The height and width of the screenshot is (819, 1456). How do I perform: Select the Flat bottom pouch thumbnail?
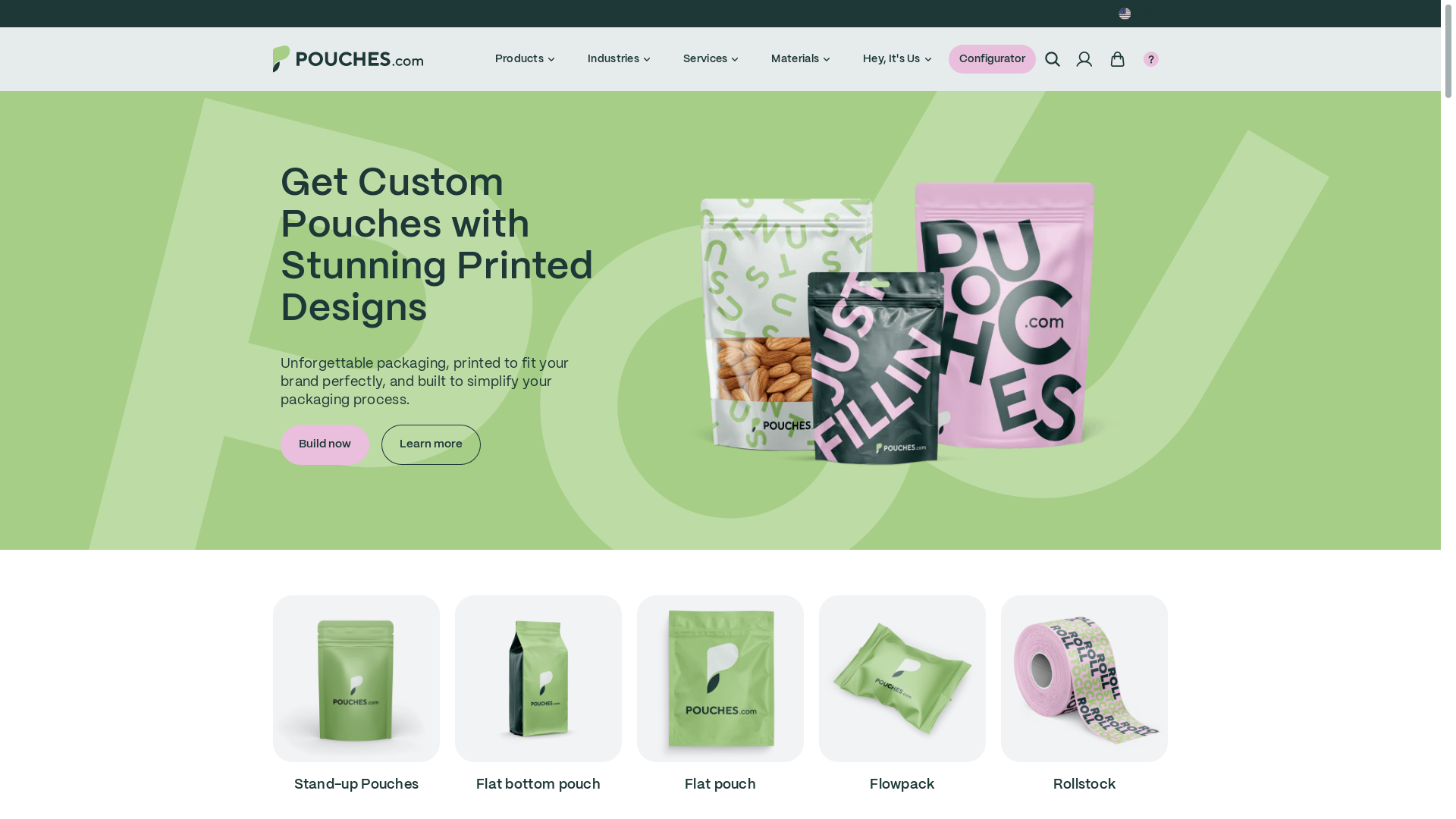pyautogui.click(x=538, y=679)
